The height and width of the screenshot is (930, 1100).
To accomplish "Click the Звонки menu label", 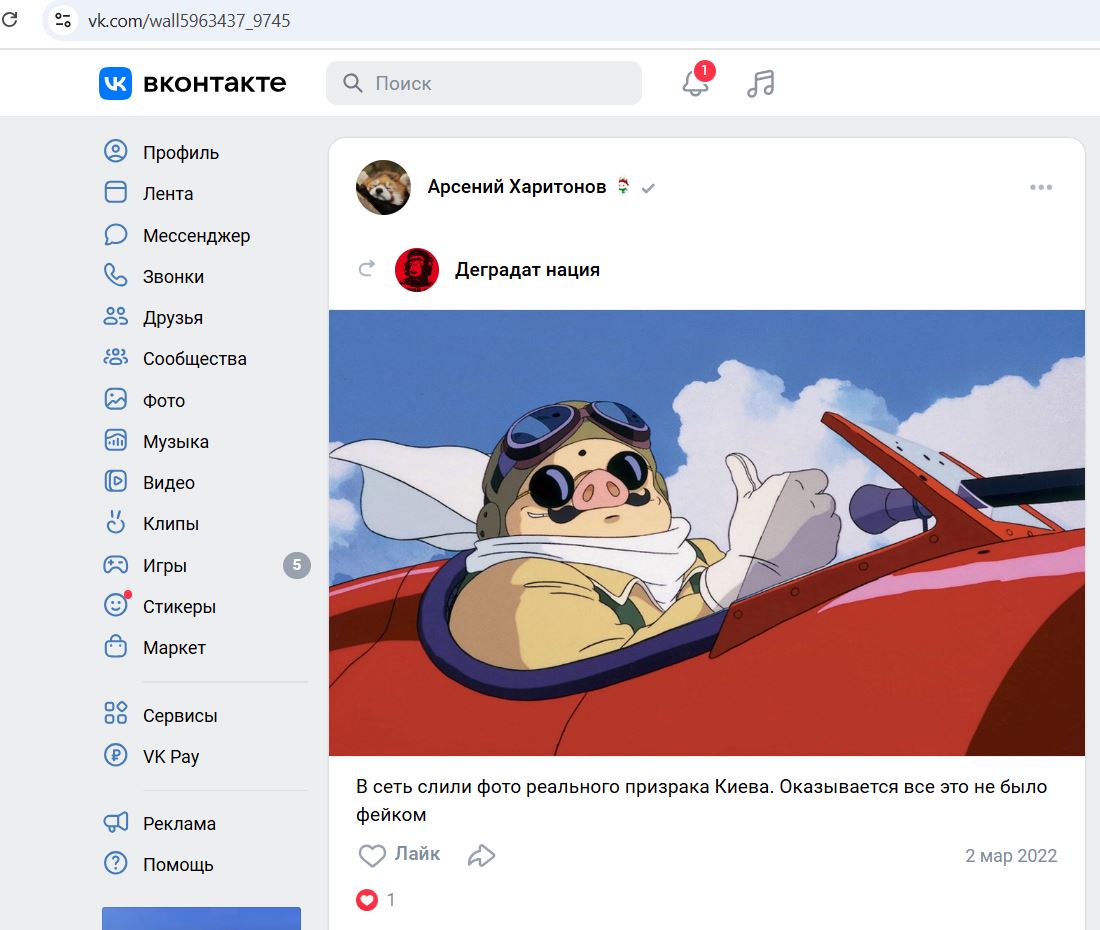I will click(173, 277).
